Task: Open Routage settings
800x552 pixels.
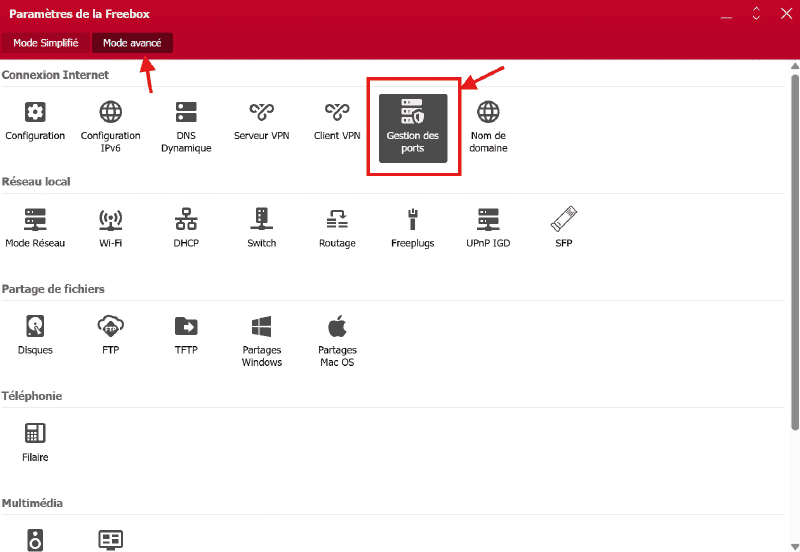Action: click(x=337, y=228)
